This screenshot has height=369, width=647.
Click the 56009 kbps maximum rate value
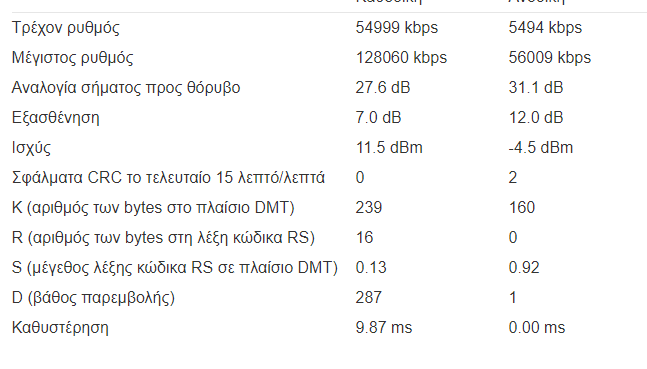pyautogui.click(x=550, y=58)
